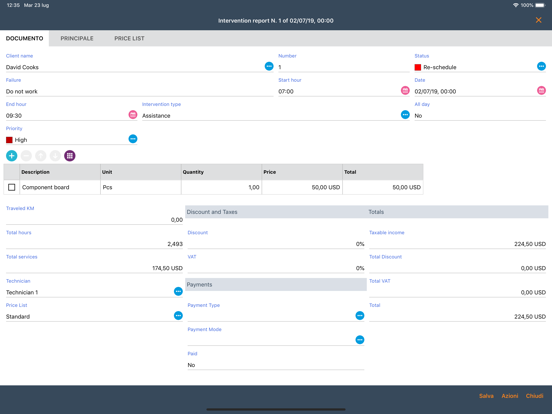
Task: Click the Description column header
Action: pos(60,172)
